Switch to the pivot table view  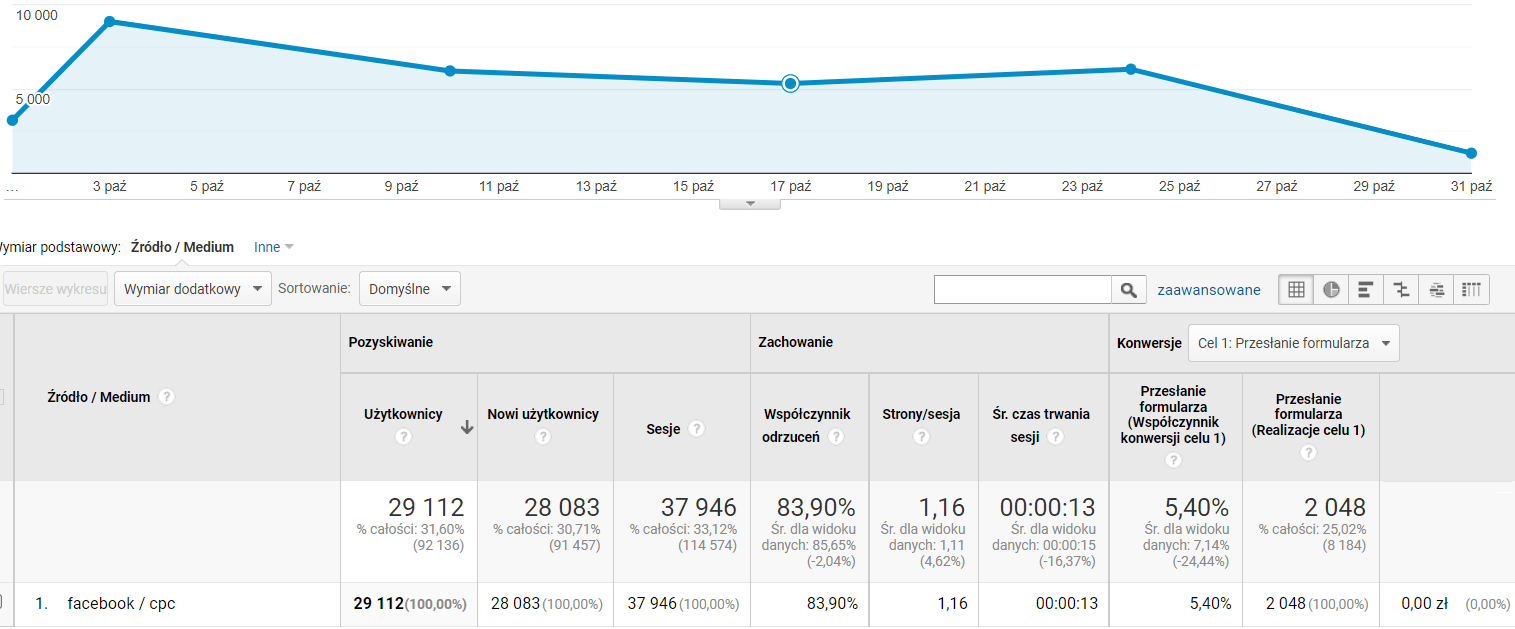1471,290
